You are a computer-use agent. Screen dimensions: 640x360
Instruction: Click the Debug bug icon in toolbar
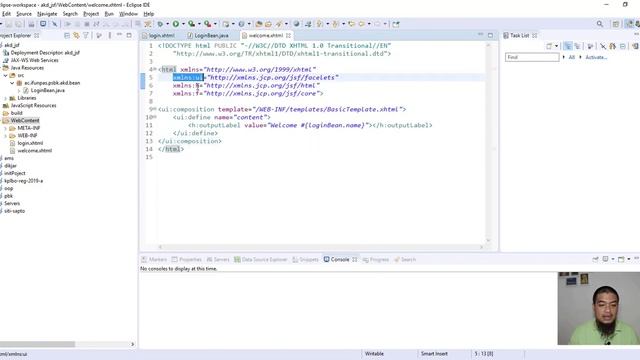pyautogui.click(x=160, y=24)
